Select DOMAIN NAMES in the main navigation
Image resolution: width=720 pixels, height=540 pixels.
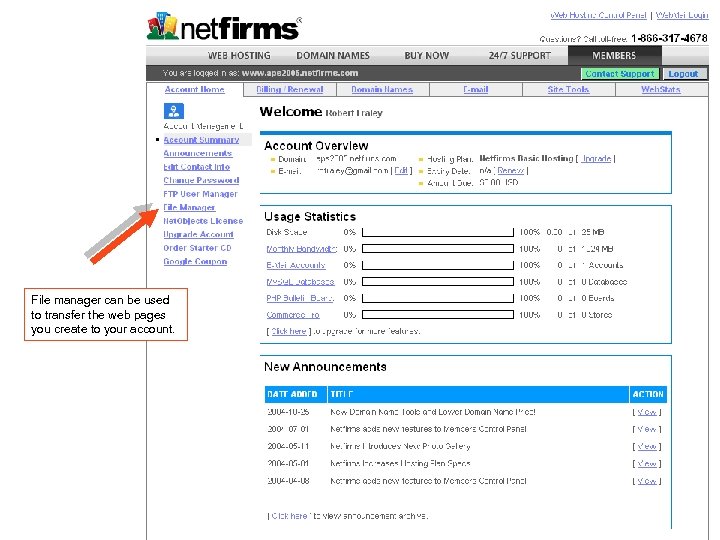point(333,56)
